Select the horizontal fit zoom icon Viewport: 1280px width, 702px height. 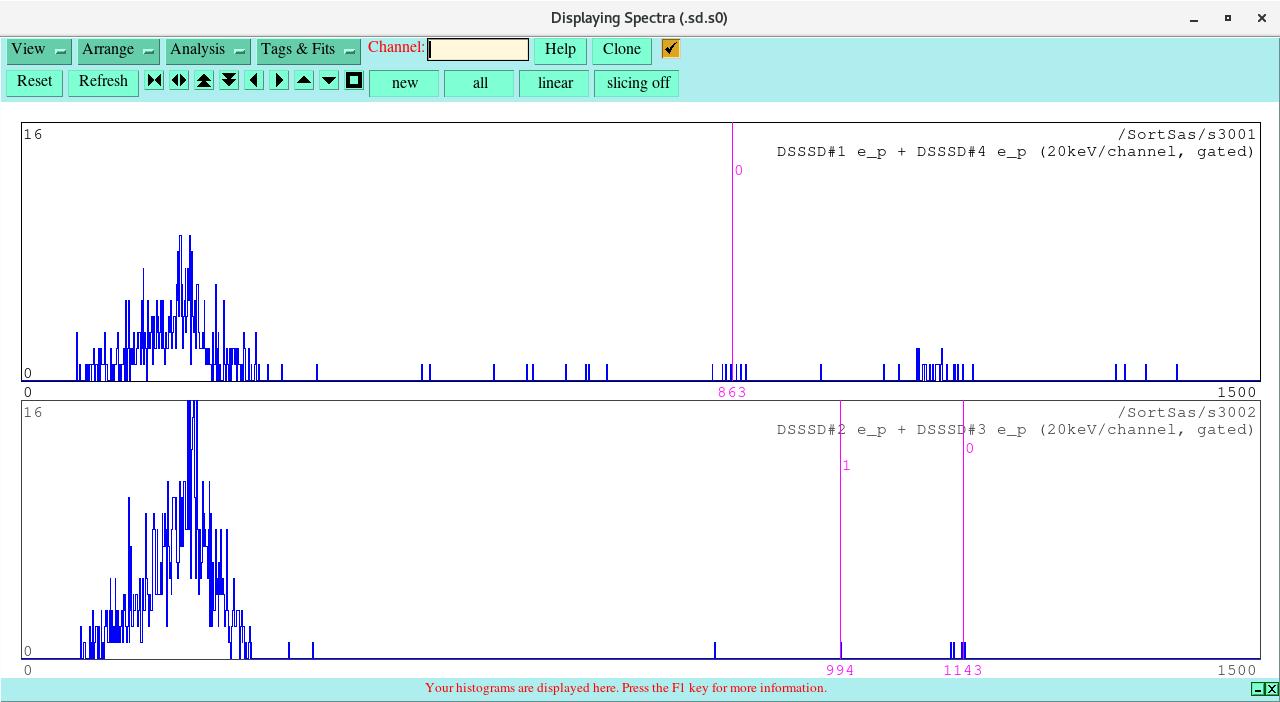153,80
